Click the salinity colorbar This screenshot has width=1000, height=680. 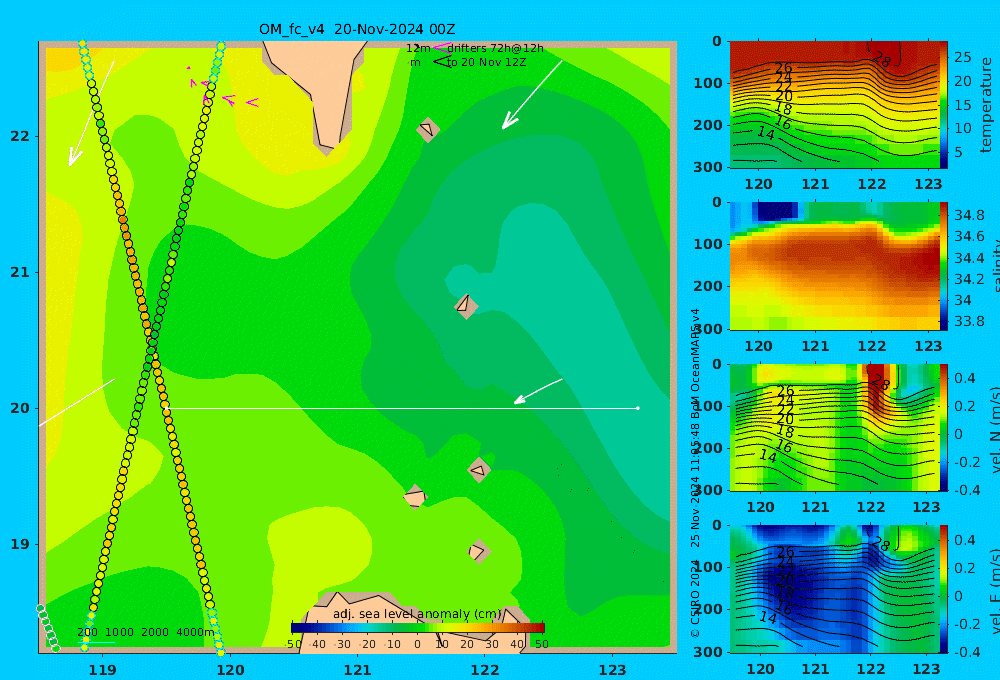(944, 266)
